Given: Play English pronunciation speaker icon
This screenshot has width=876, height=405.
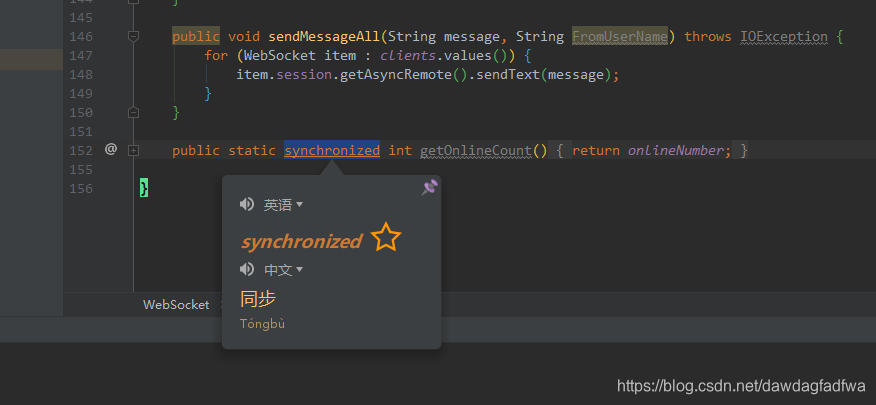Looking at the screenshot, I should pyautogui.click(x=247, y=204).
